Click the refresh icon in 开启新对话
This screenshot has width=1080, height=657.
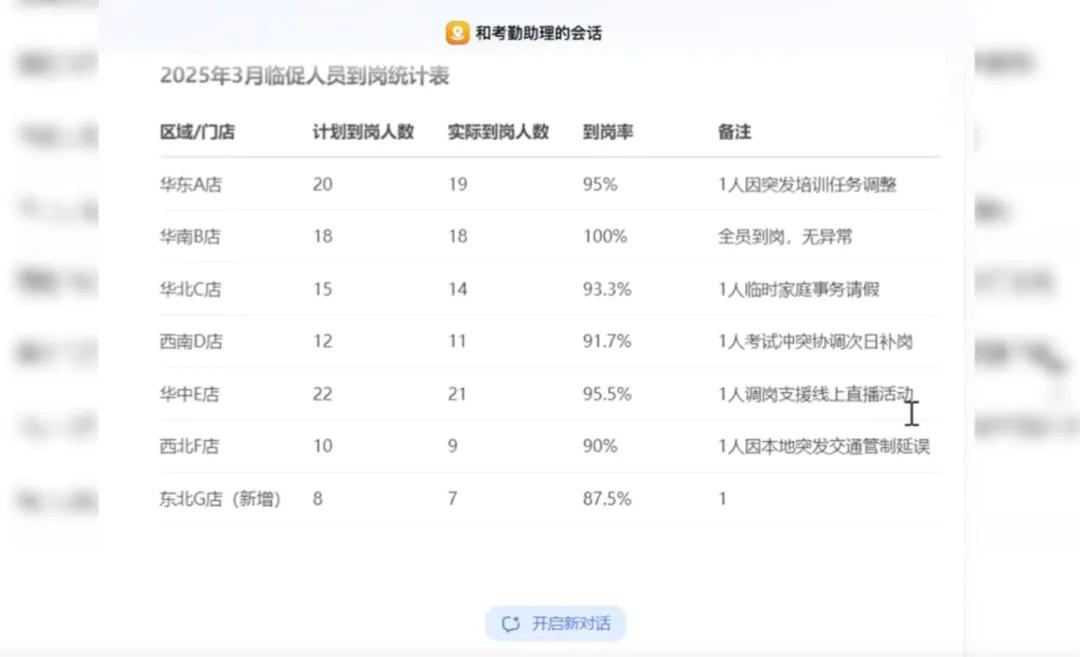click(x=510, y=624)
